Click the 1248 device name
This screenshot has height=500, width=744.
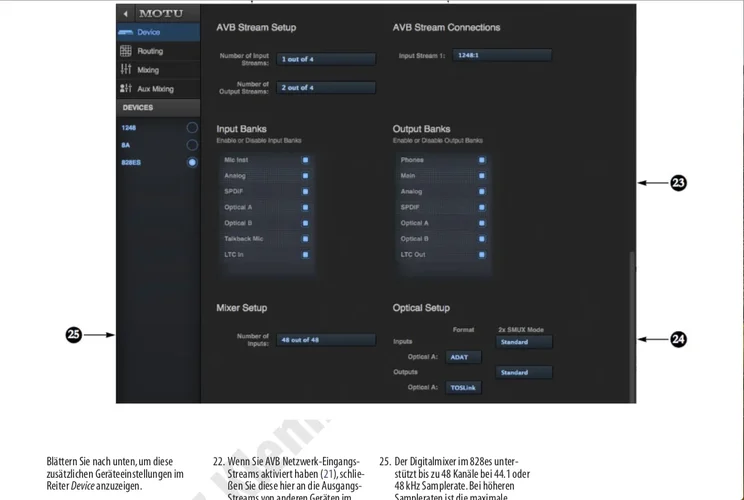(x=129, y=128)
